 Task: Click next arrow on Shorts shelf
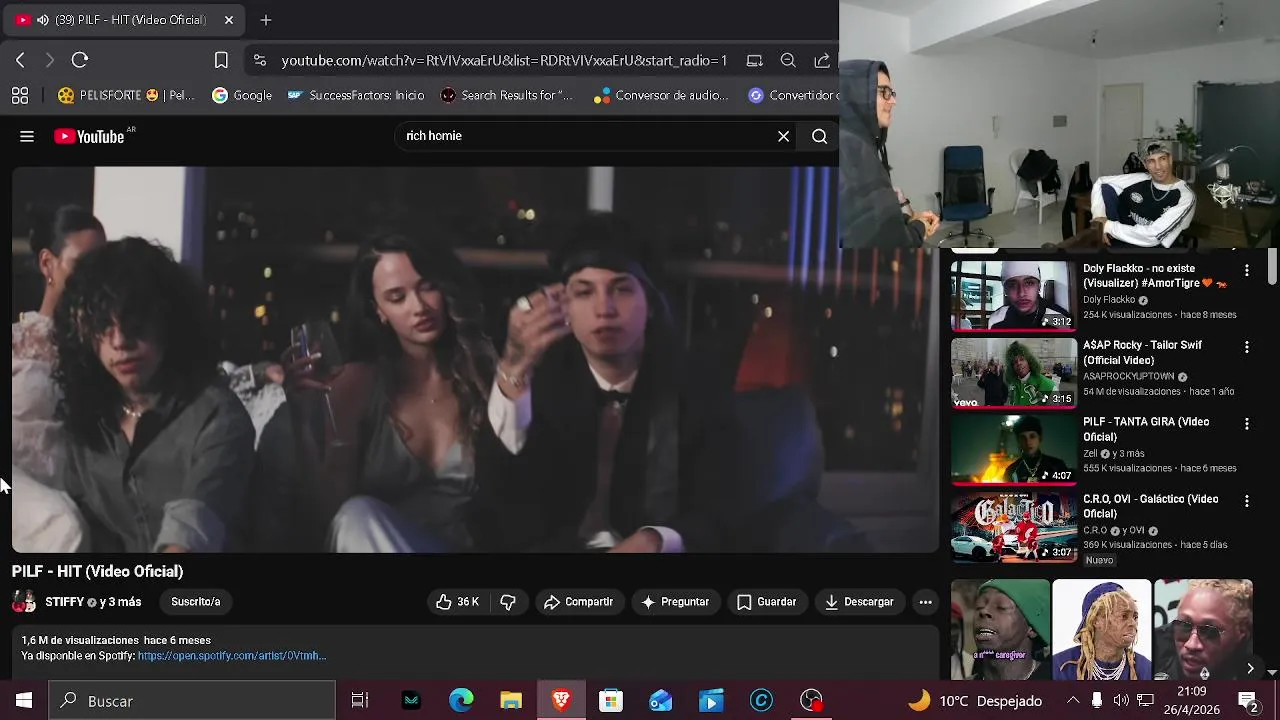1249,668
